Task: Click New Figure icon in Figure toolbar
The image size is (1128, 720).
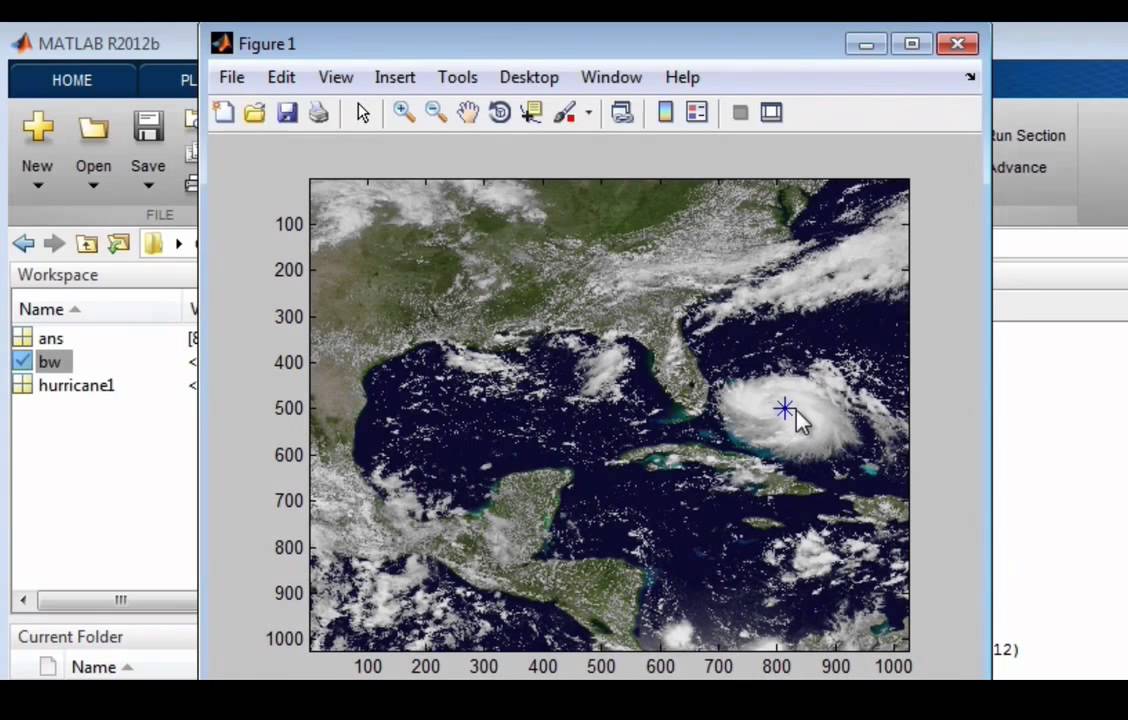Action: (x=224, y=112)
